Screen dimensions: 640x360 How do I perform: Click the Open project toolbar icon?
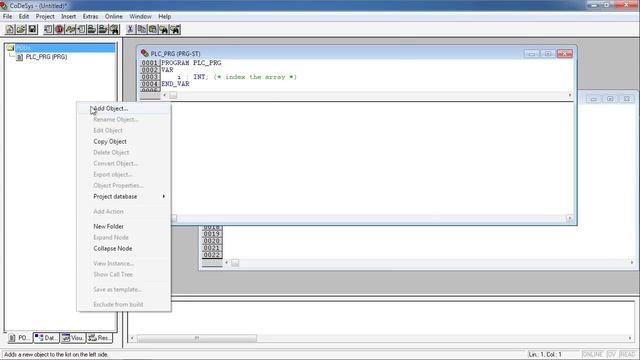pos(21,29)
